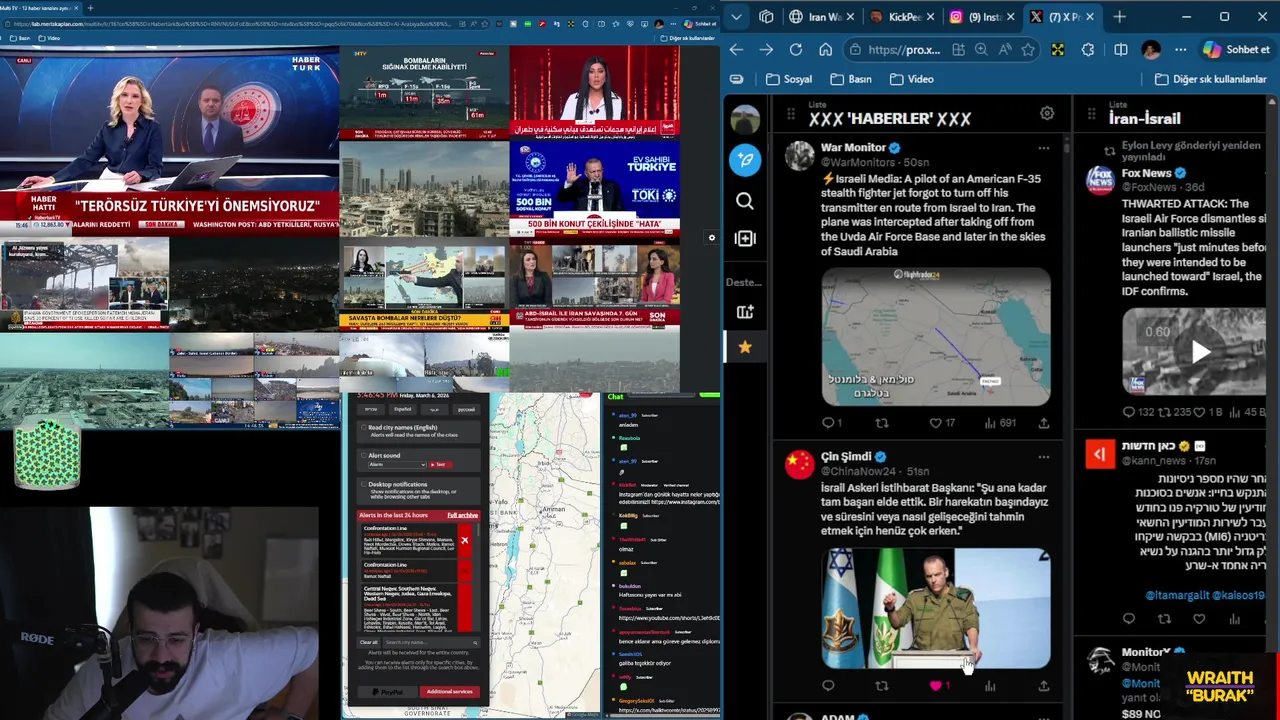Select the Español language button
The height and width of the screenshot is (720, 1280).
click(402, 409)
